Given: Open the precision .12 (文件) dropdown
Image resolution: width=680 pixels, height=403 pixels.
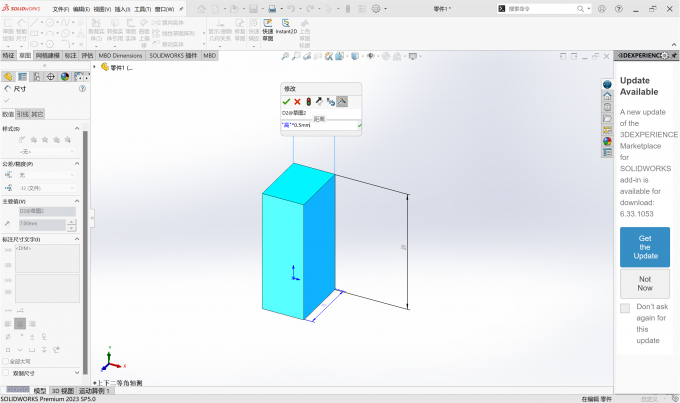Looking at the screenshot, I should coord(47,188).
